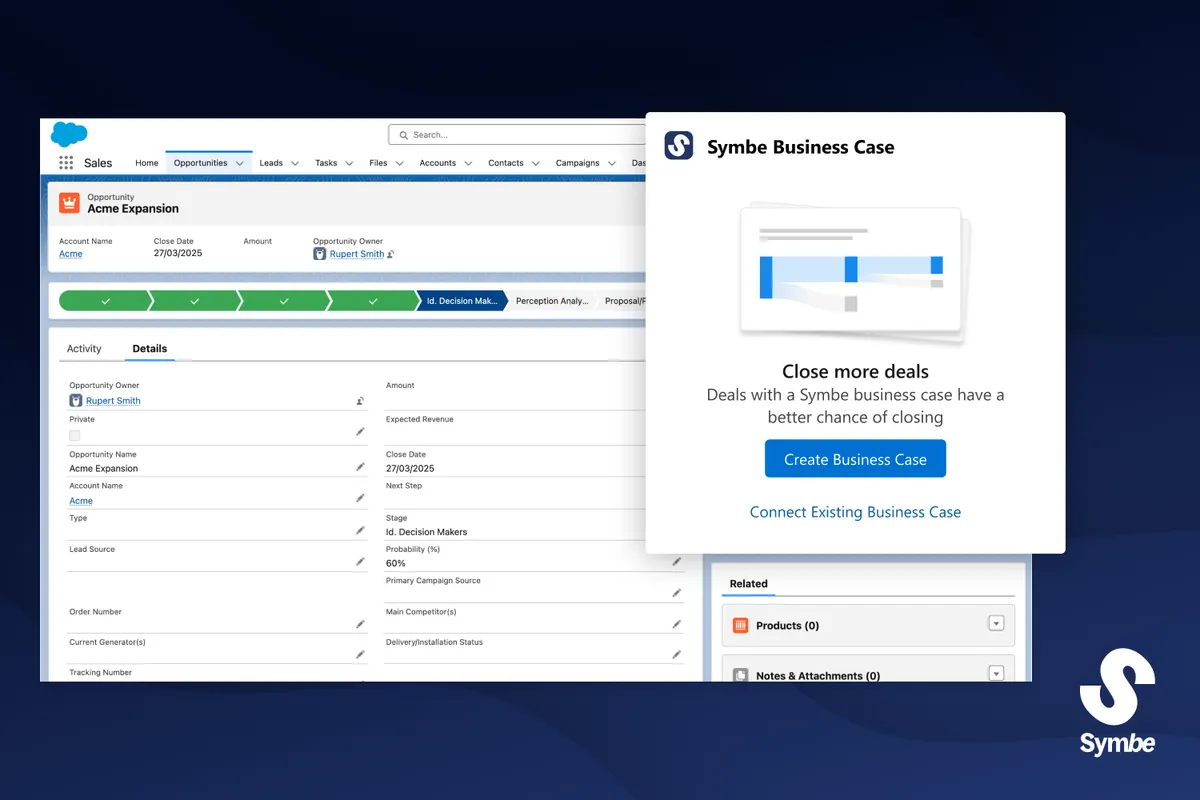The height and width of the screenshot is (800, 1200).
Task: Open Acme link in Details section
Action: 81,501
